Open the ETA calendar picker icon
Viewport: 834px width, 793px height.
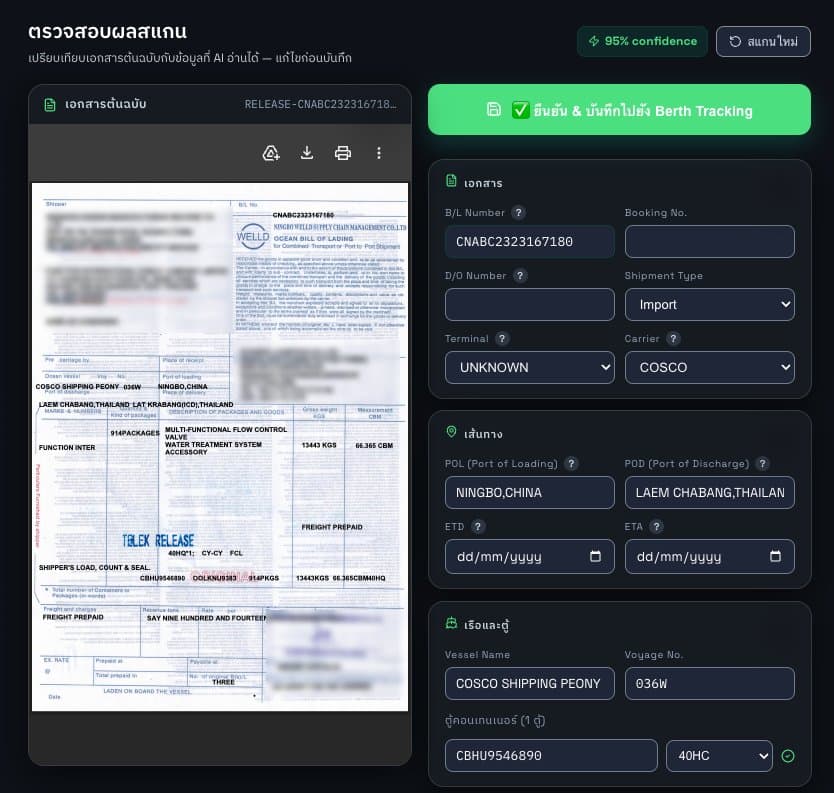[x=775, y=556]
